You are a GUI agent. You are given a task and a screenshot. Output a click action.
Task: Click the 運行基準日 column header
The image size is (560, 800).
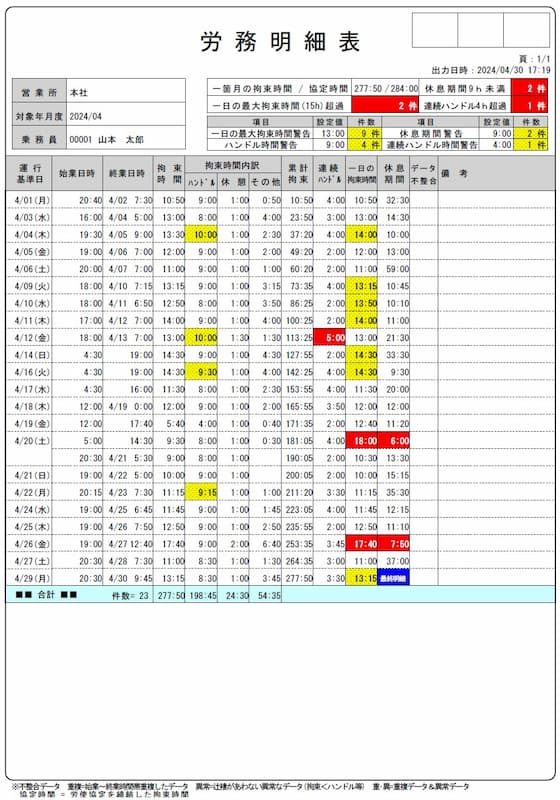30,173
